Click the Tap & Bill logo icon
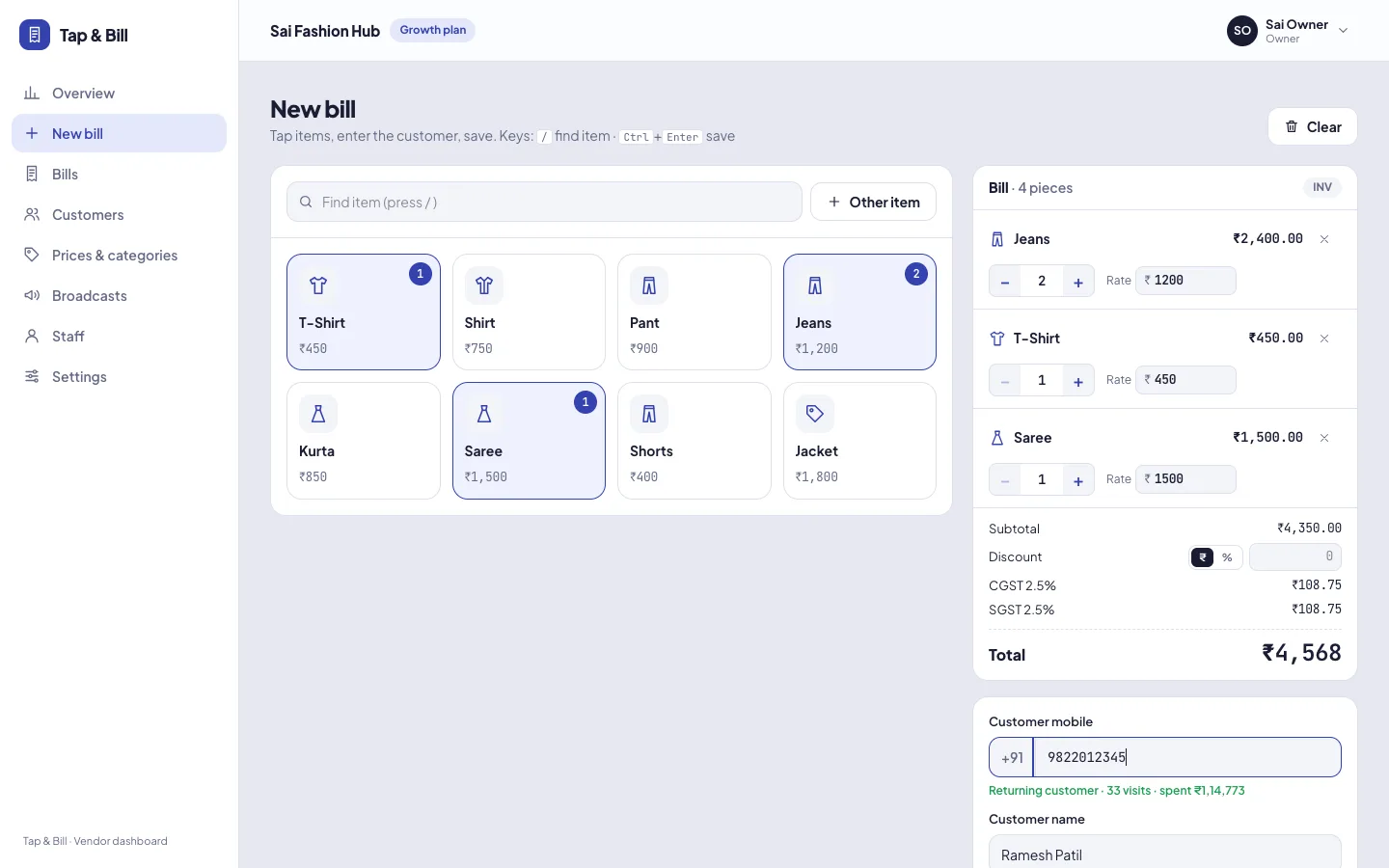1389x868 pixels. [35, 35]
